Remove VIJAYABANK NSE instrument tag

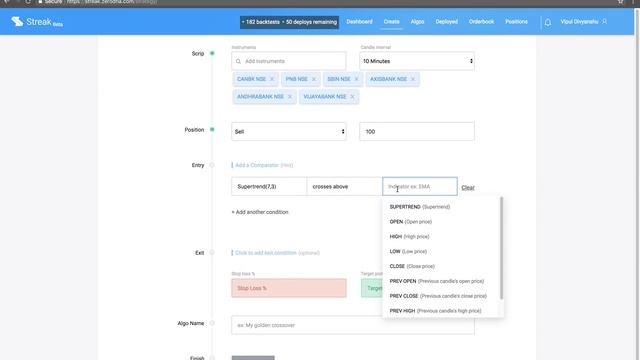click(352, 97)
